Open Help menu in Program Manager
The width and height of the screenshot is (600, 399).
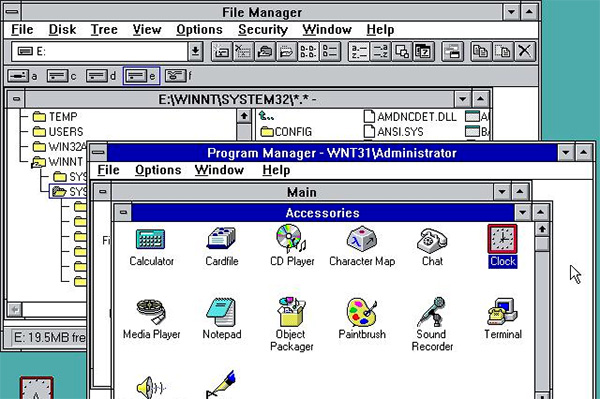click(x=276, y=170)
